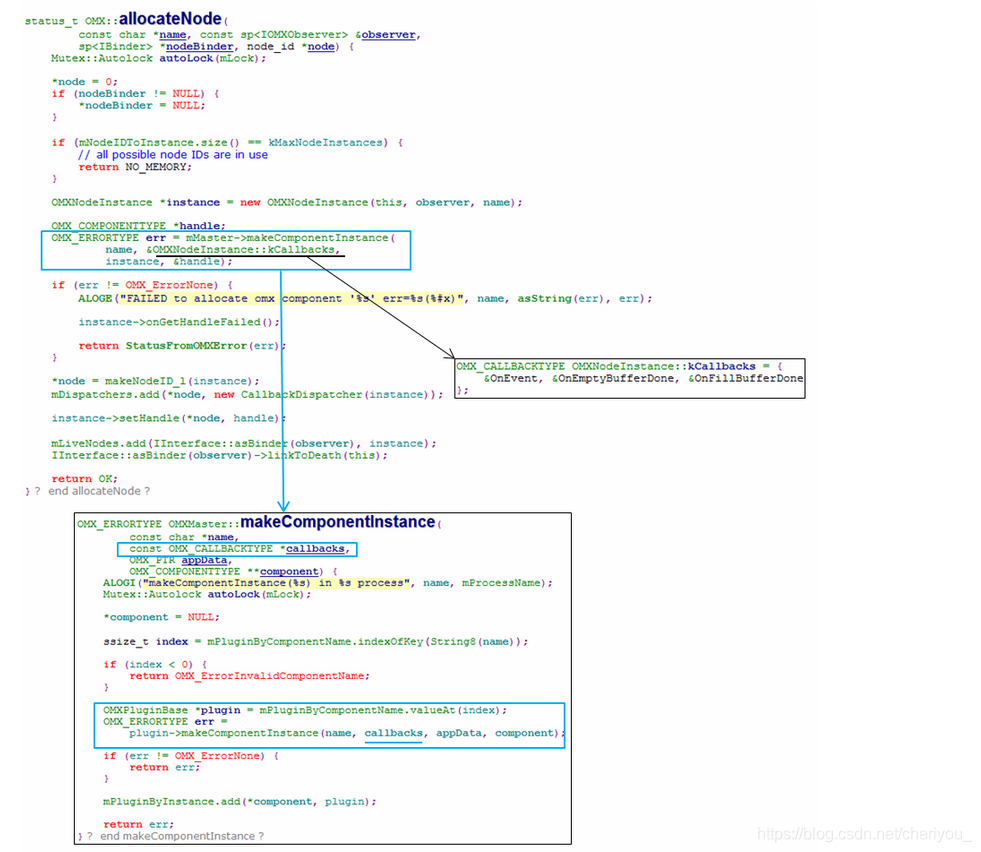Open the underlined "observer" reference
The height and width of the screenshot is (852, 981).
[390, 33]
